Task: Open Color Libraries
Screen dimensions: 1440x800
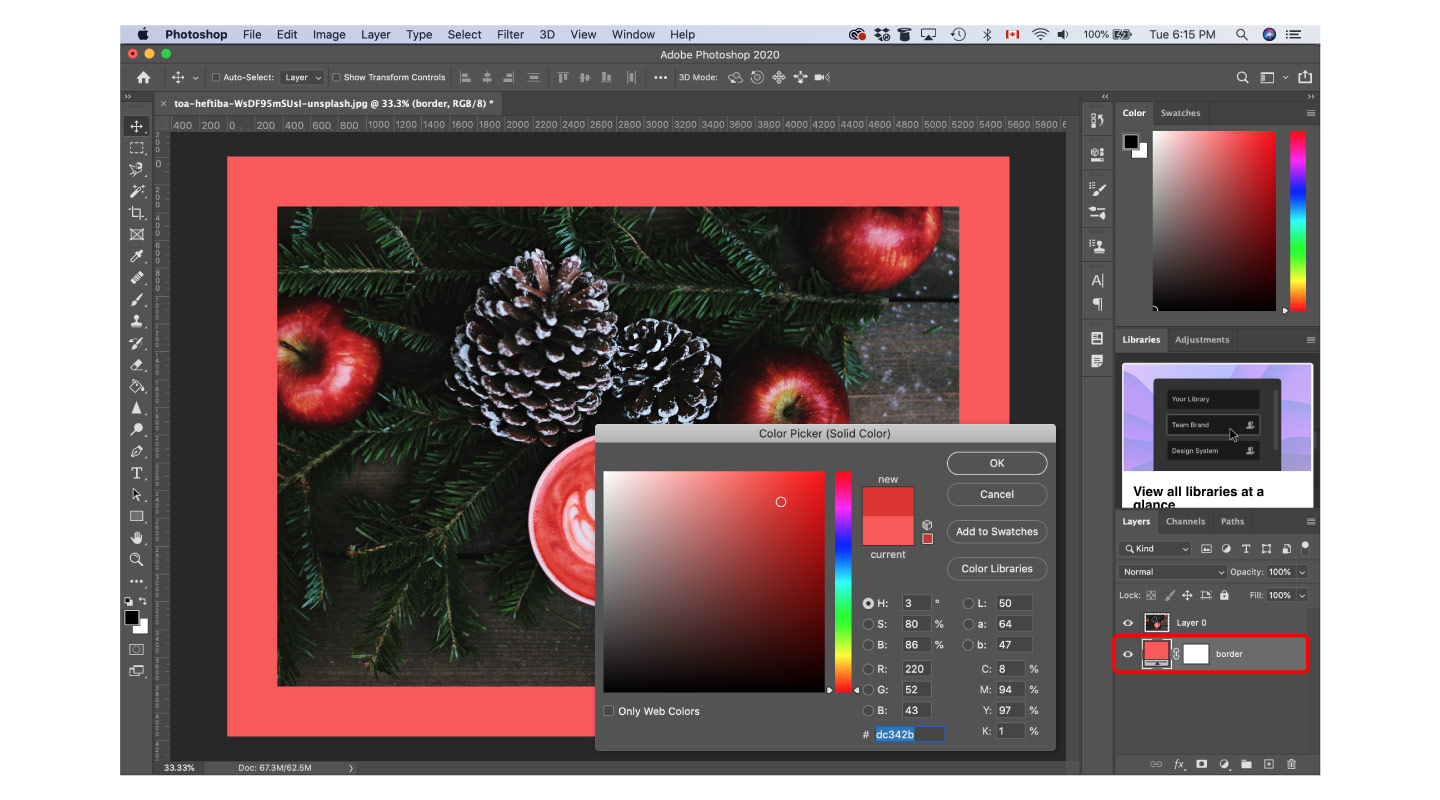Action: pos(996,568)
